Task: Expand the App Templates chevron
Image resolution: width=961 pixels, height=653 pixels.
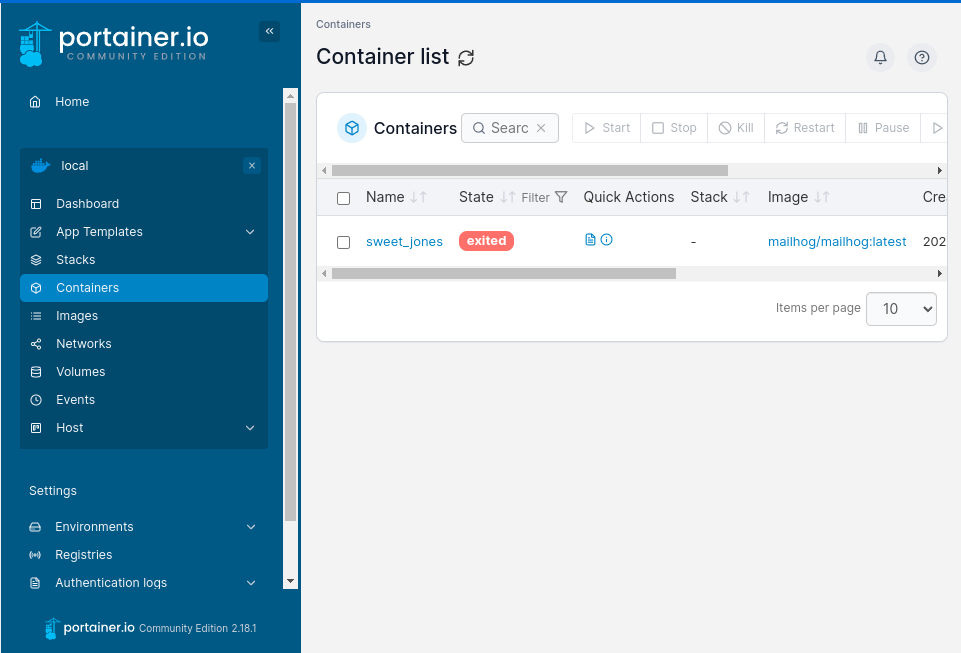Action: pos(250,232)
